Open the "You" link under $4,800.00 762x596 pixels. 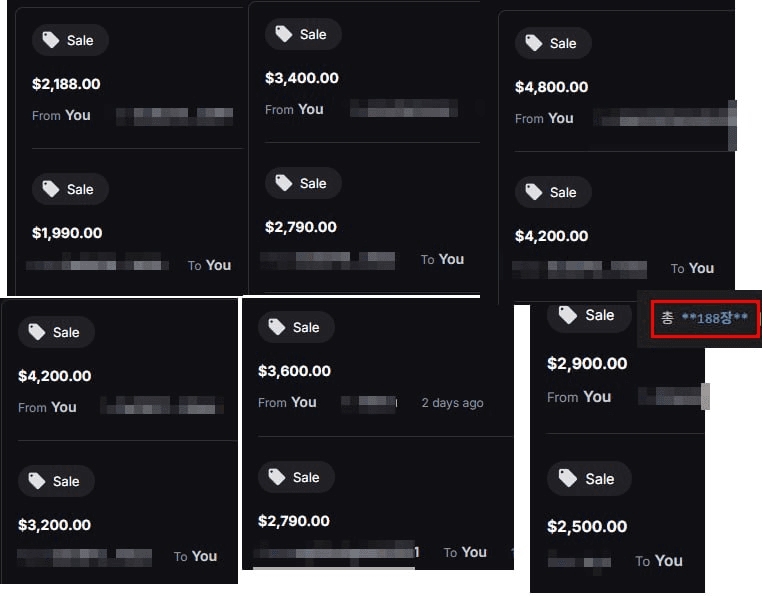(x=561, y=118)
